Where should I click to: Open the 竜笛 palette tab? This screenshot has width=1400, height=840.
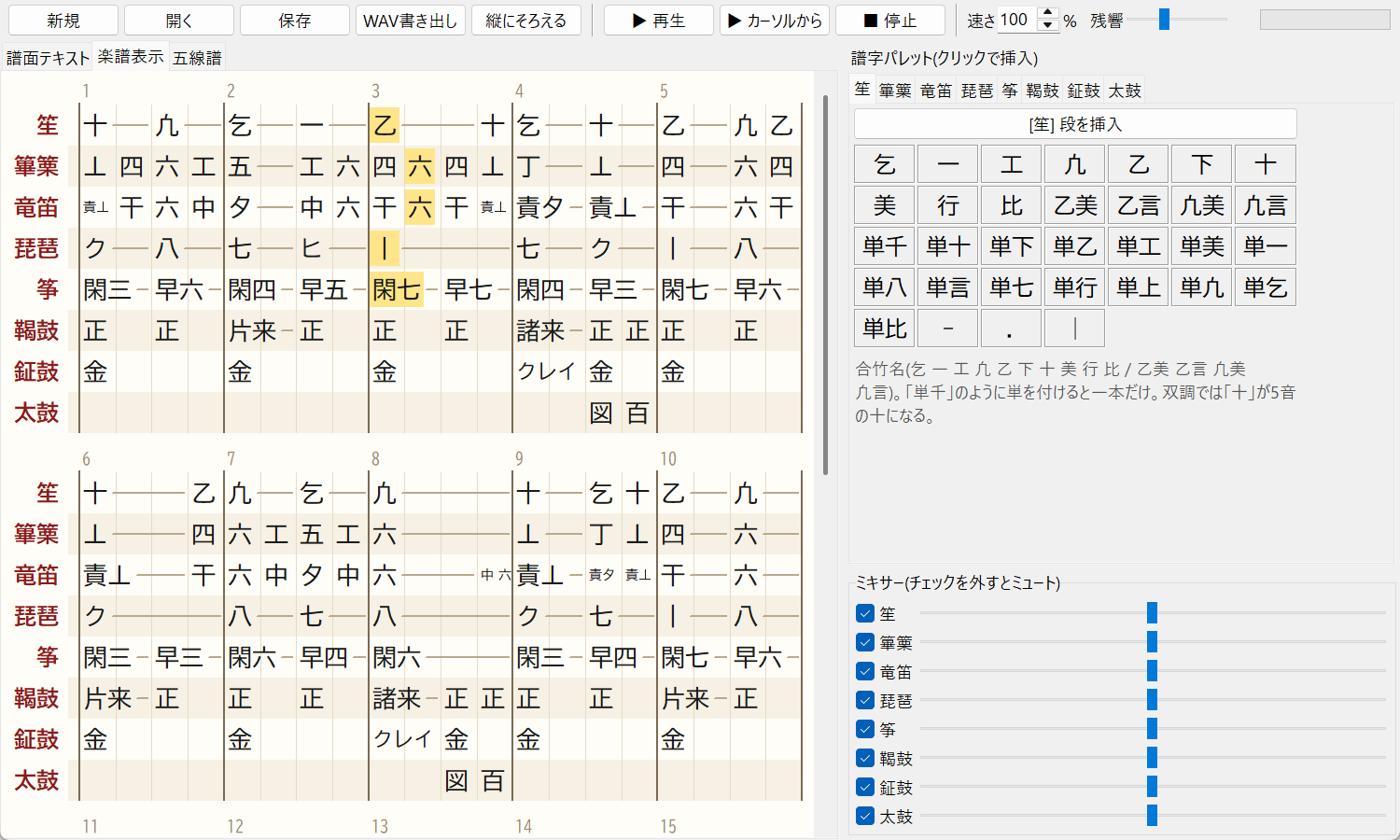click(936, 91)
